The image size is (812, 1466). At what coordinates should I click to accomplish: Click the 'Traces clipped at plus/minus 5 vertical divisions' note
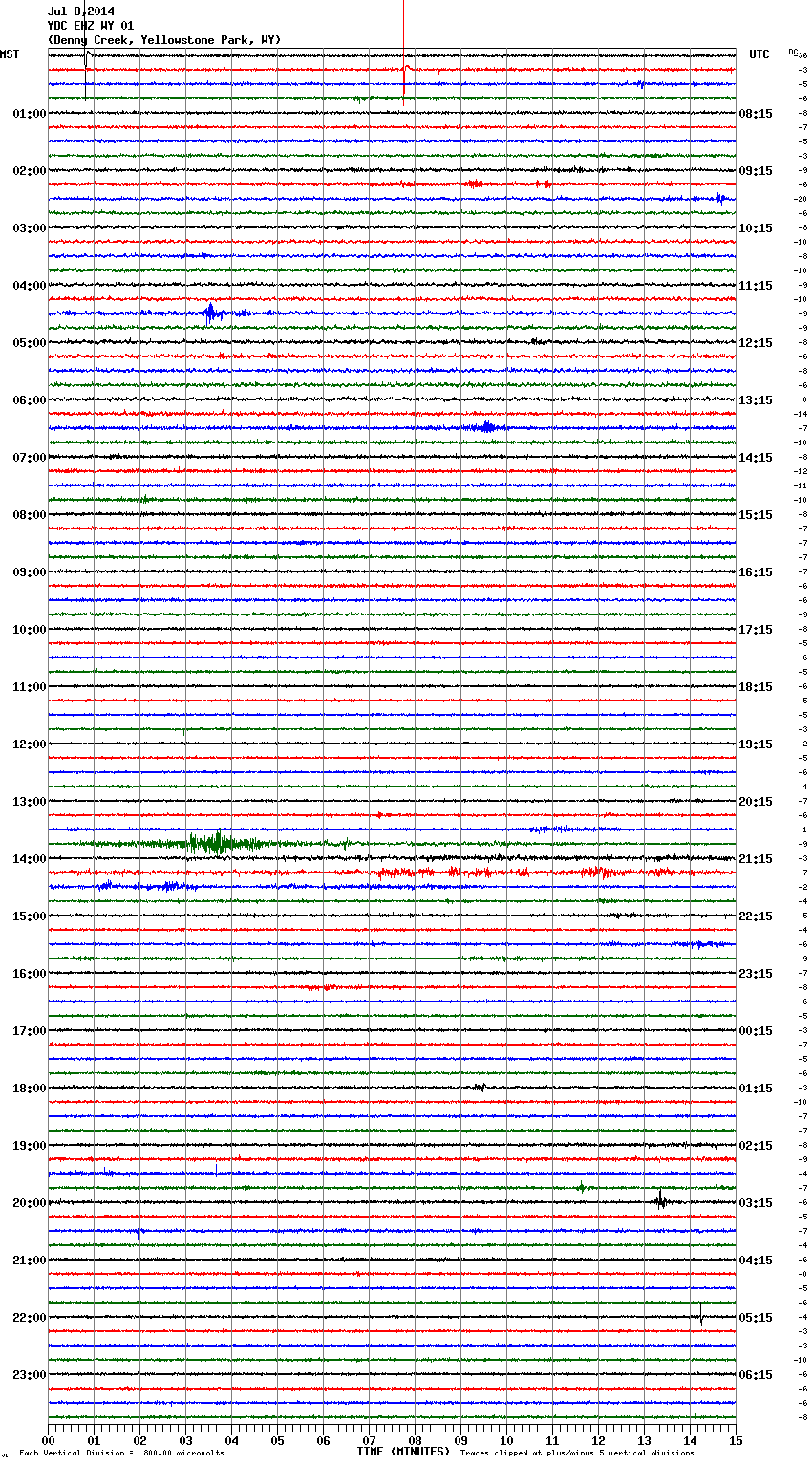coord(577,1454)
